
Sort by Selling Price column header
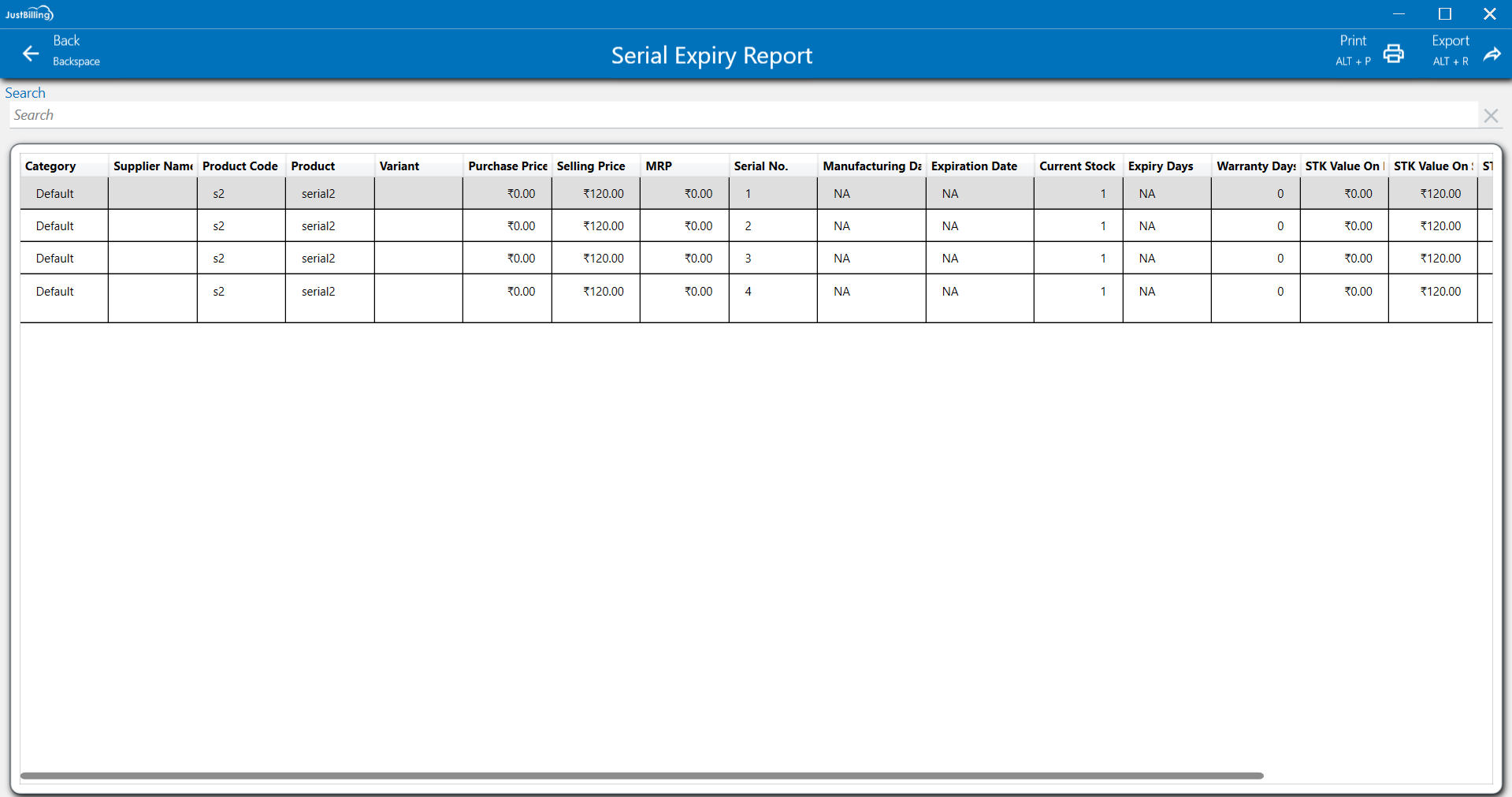(x=590, y=166)
